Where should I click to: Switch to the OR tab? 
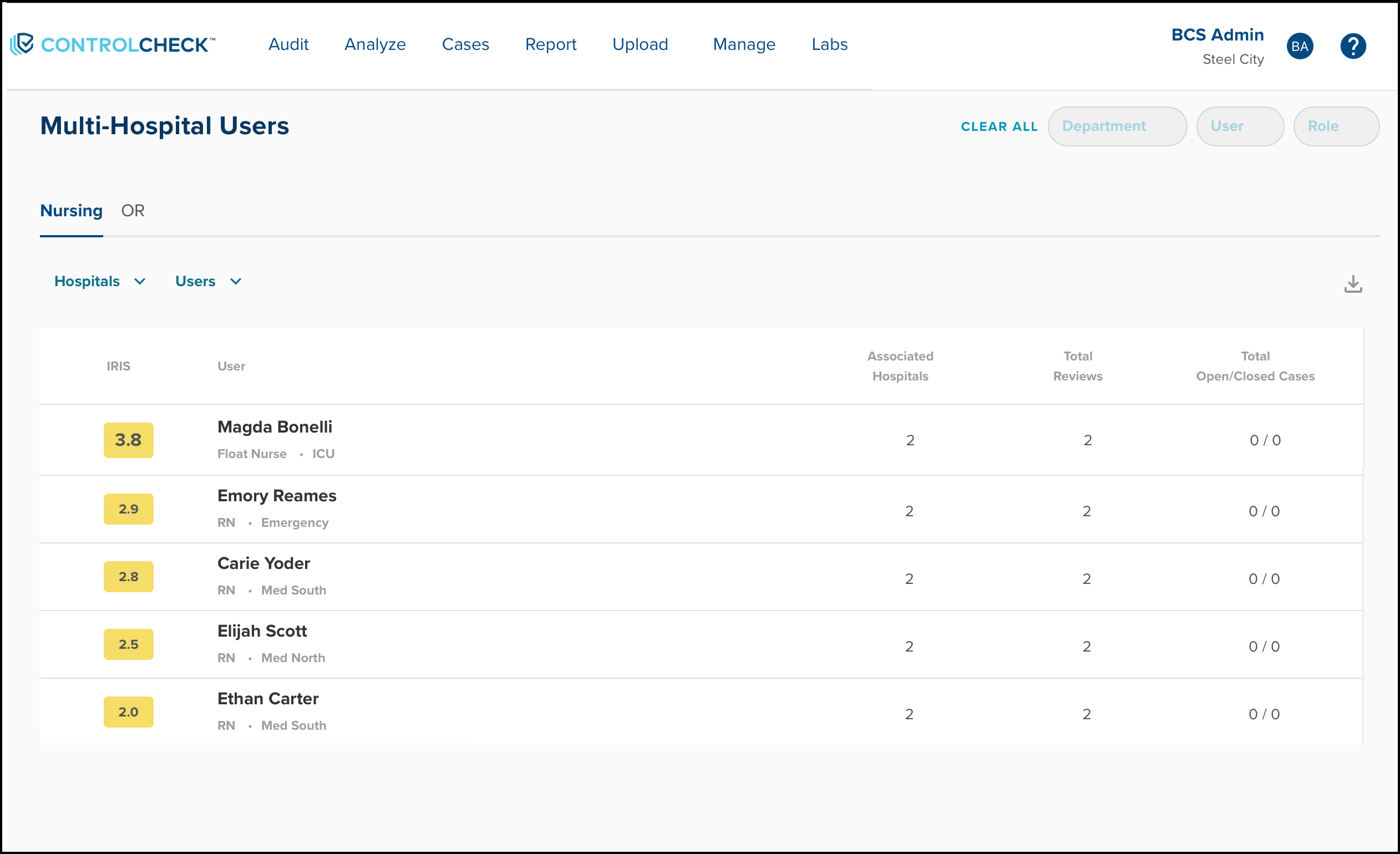[x=133, y=211]
